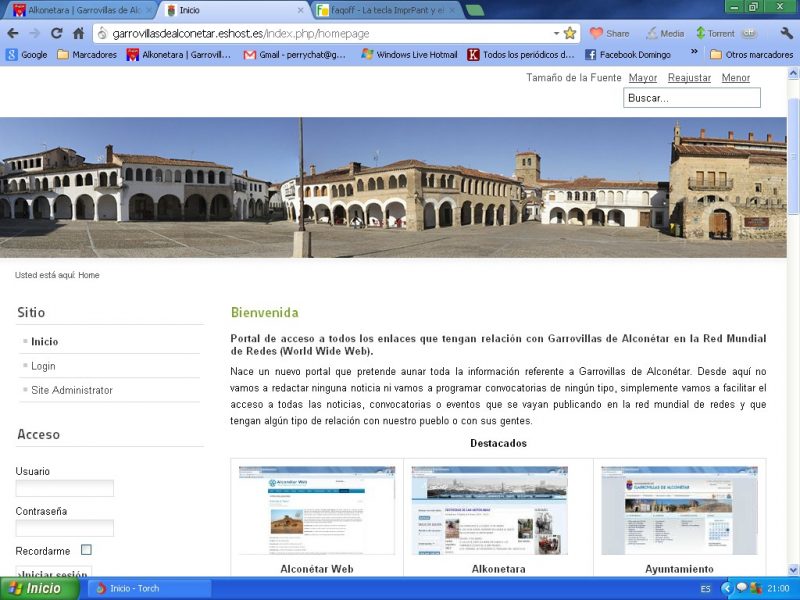Enable the Recordarme checkbox
This screenshot has width=800, height=600.
pyautogui.click(x=86, y=550)
